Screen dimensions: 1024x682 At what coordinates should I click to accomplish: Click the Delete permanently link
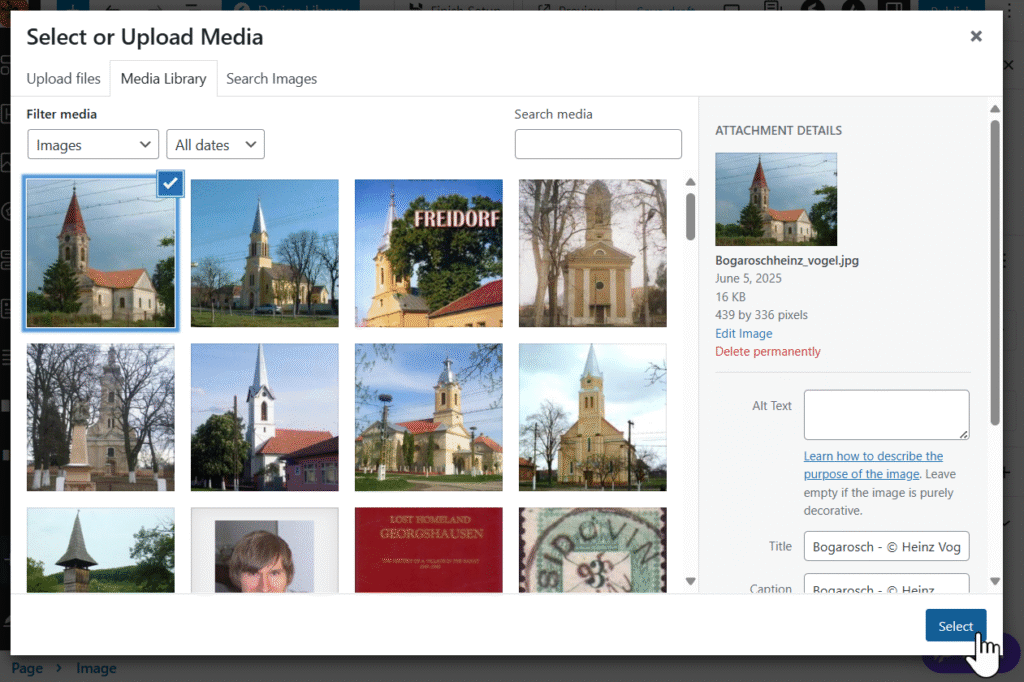click(x=767, y=351)
